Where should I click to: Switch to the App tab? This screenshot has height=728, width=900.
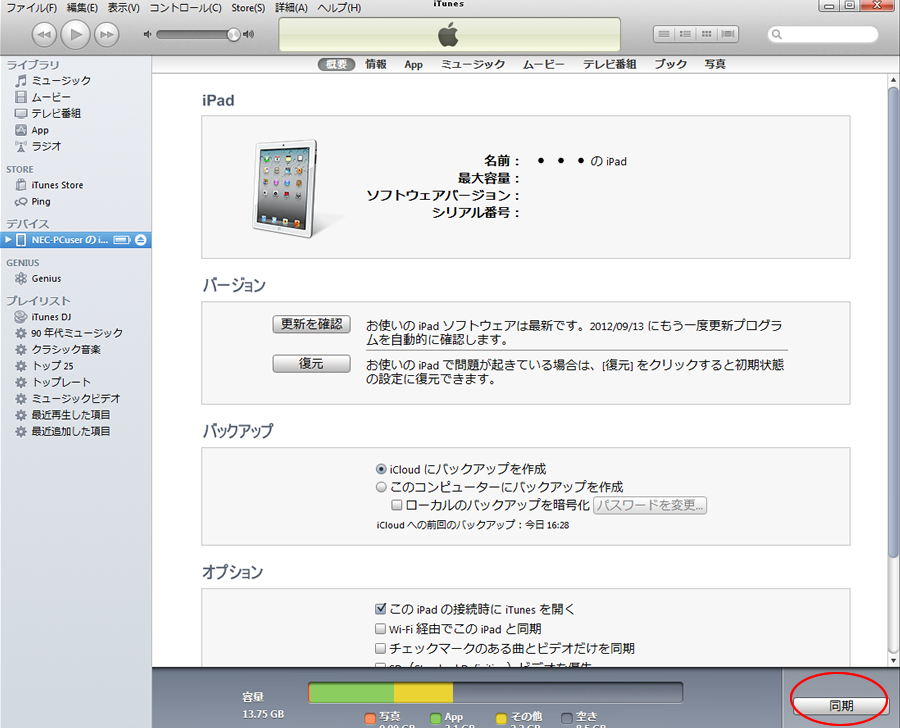(x=413, y=64)
